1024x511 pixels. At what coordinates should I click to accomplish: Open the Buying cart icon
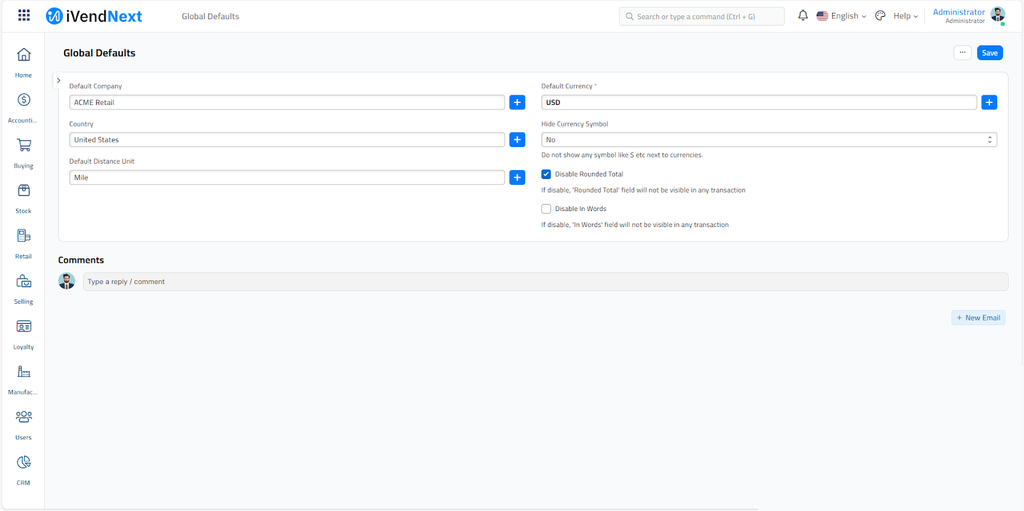pos(23,146)
